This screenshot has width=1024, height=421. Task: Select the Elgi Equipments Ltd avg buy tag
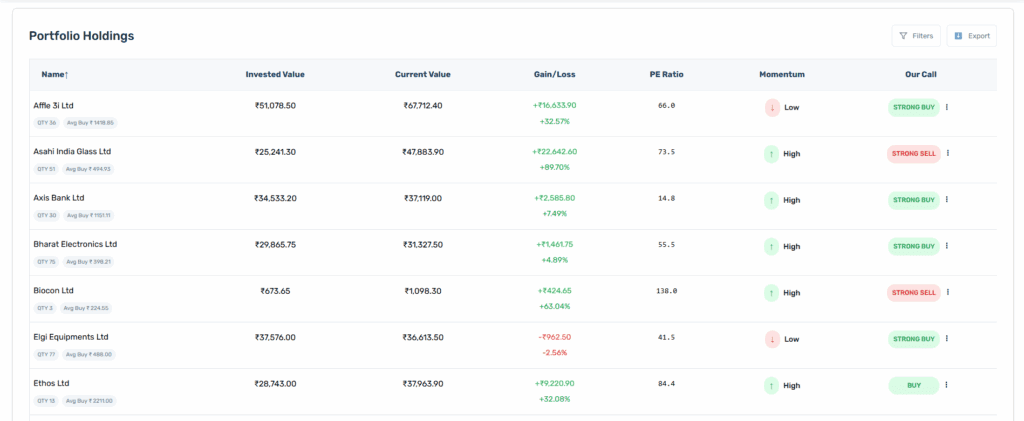click(90, 354)
